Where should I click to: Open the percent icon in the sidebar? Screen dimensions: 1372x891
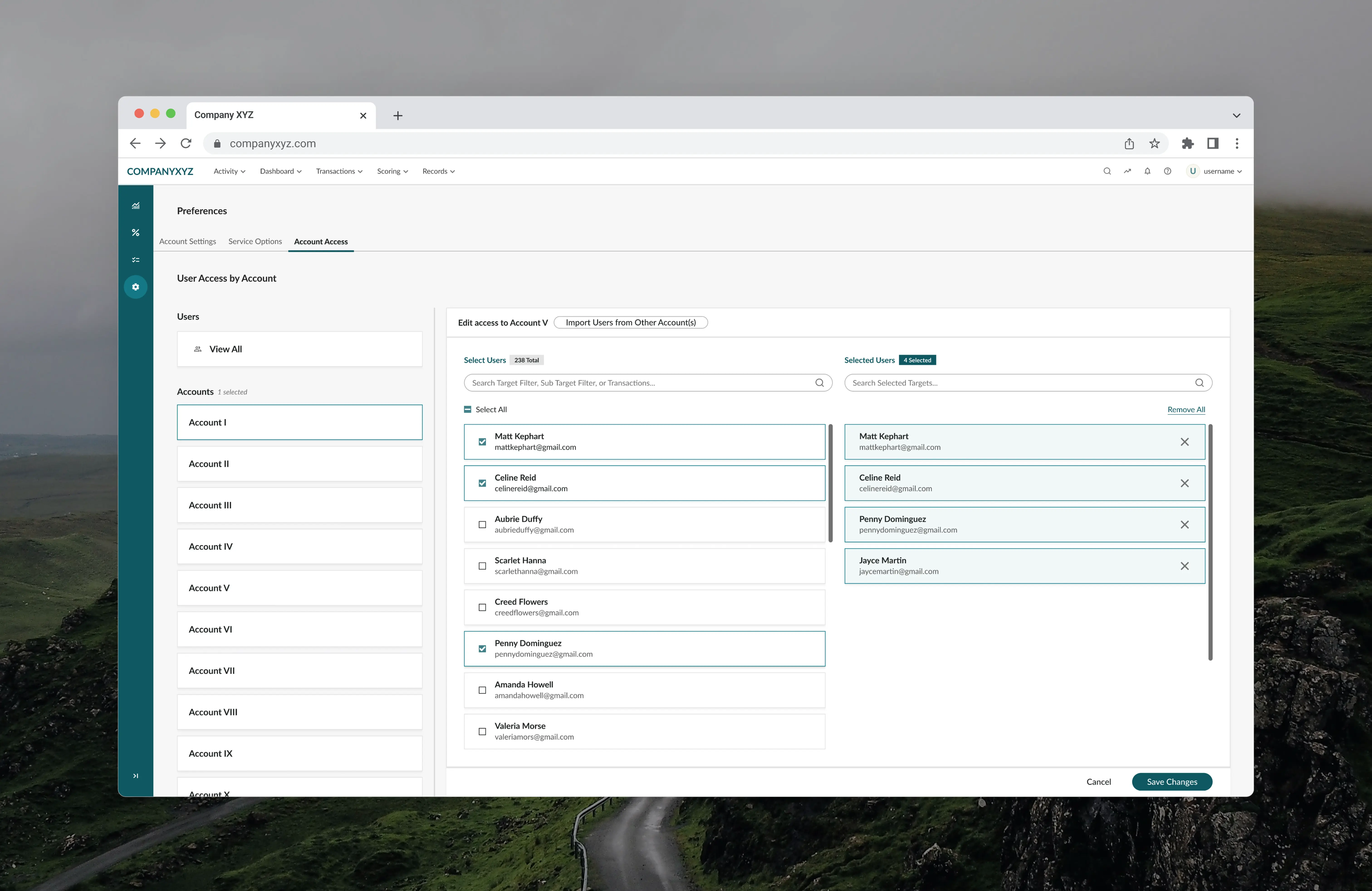[x=135, y=233]
